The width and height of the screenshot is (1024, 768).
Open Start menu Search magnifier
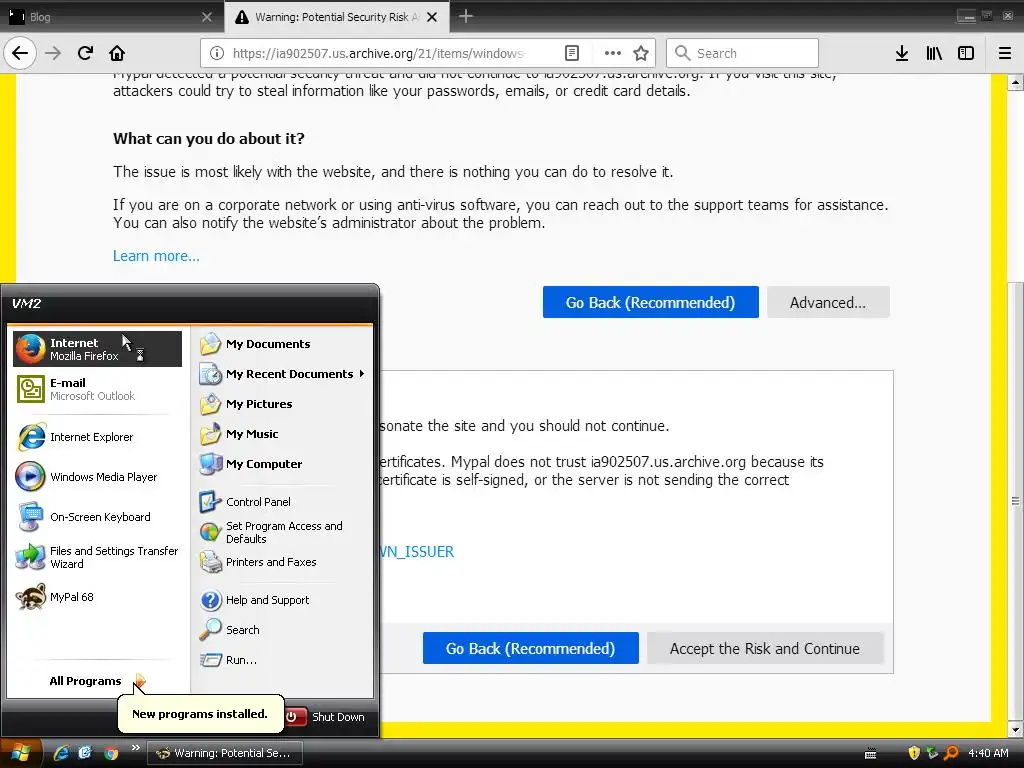tap(283, 630)
